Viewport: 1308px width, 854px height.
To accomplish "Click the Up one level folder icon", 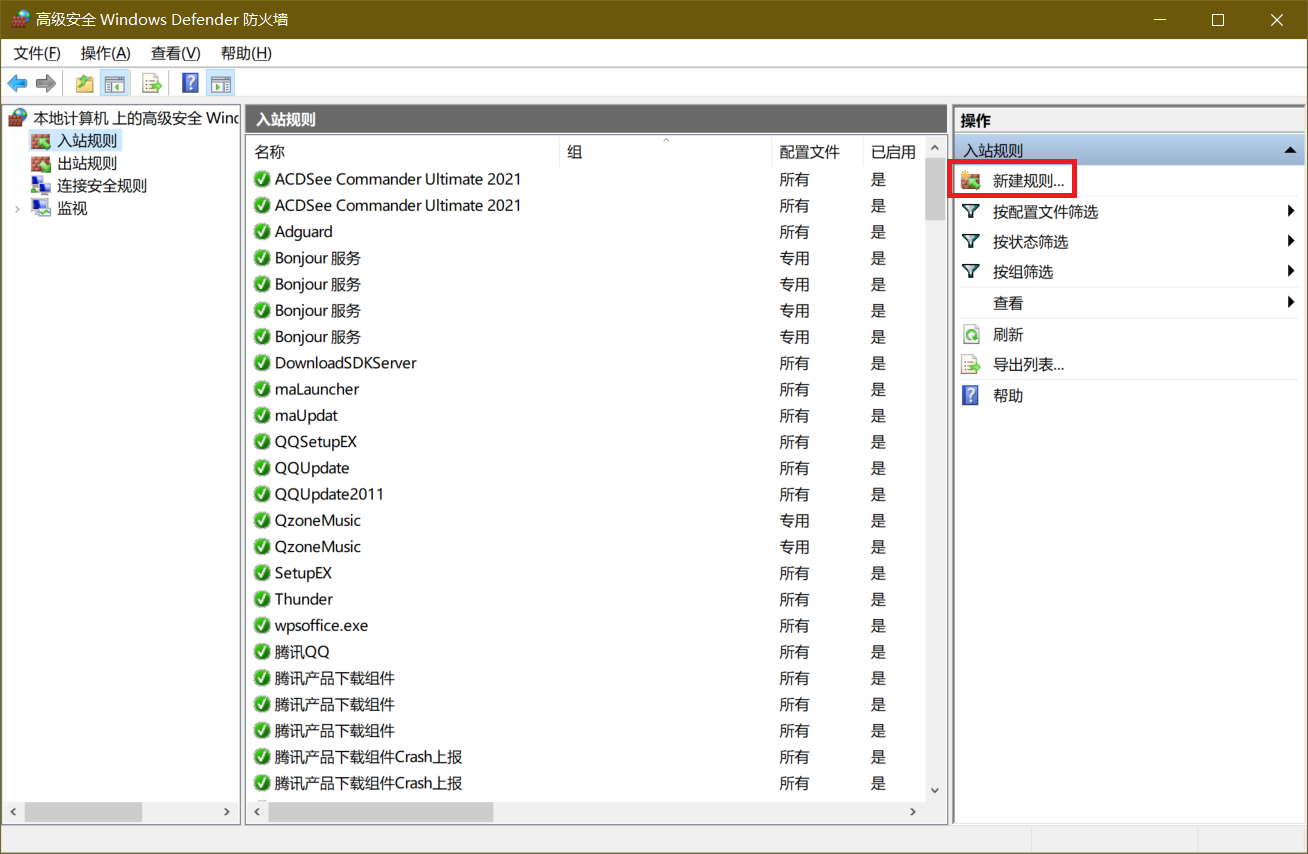I will point(85,83).
